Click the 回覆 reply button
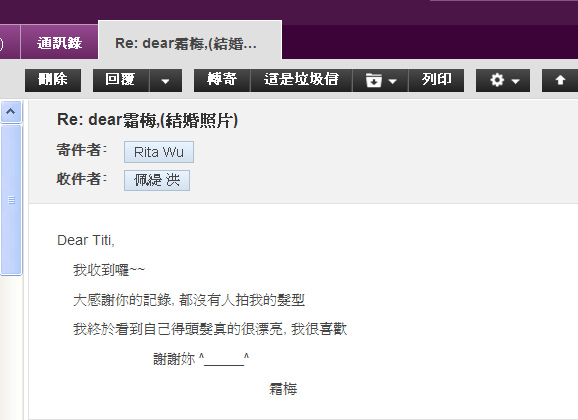Screen dimensions: 578x420 pos(121,80)
